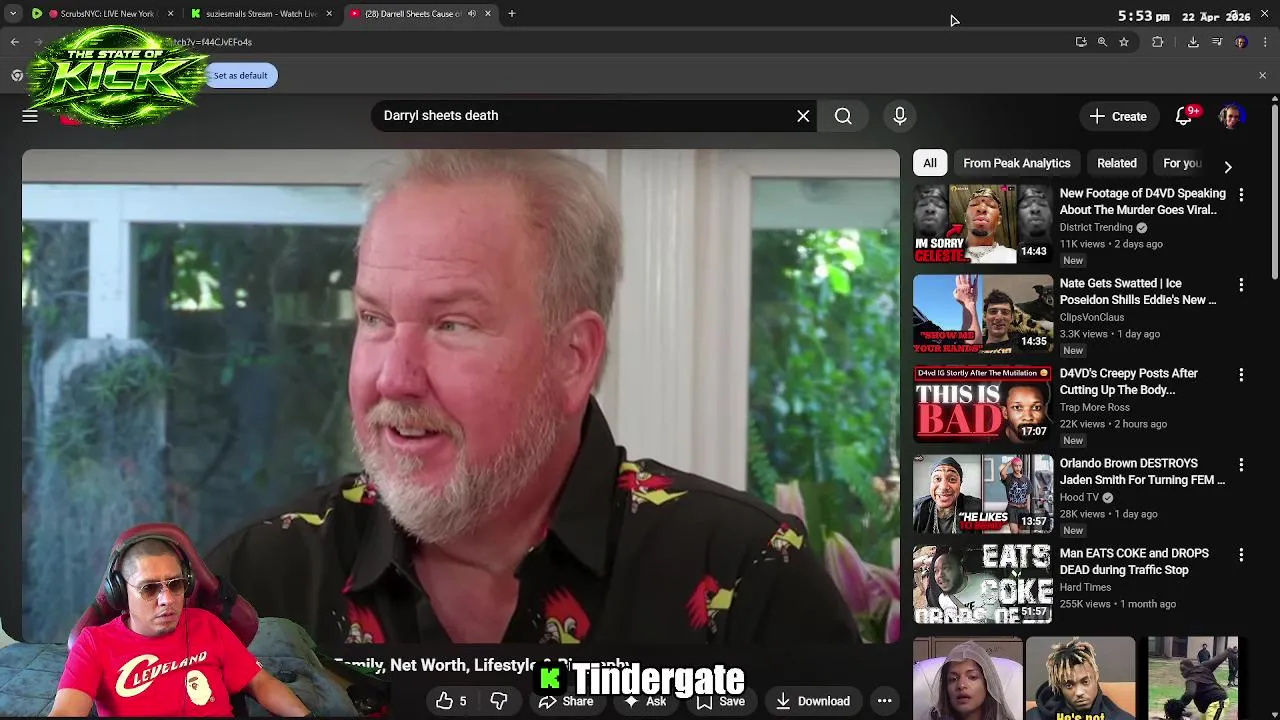Open the ClipsVonClaus channel

pos(1092,318)
